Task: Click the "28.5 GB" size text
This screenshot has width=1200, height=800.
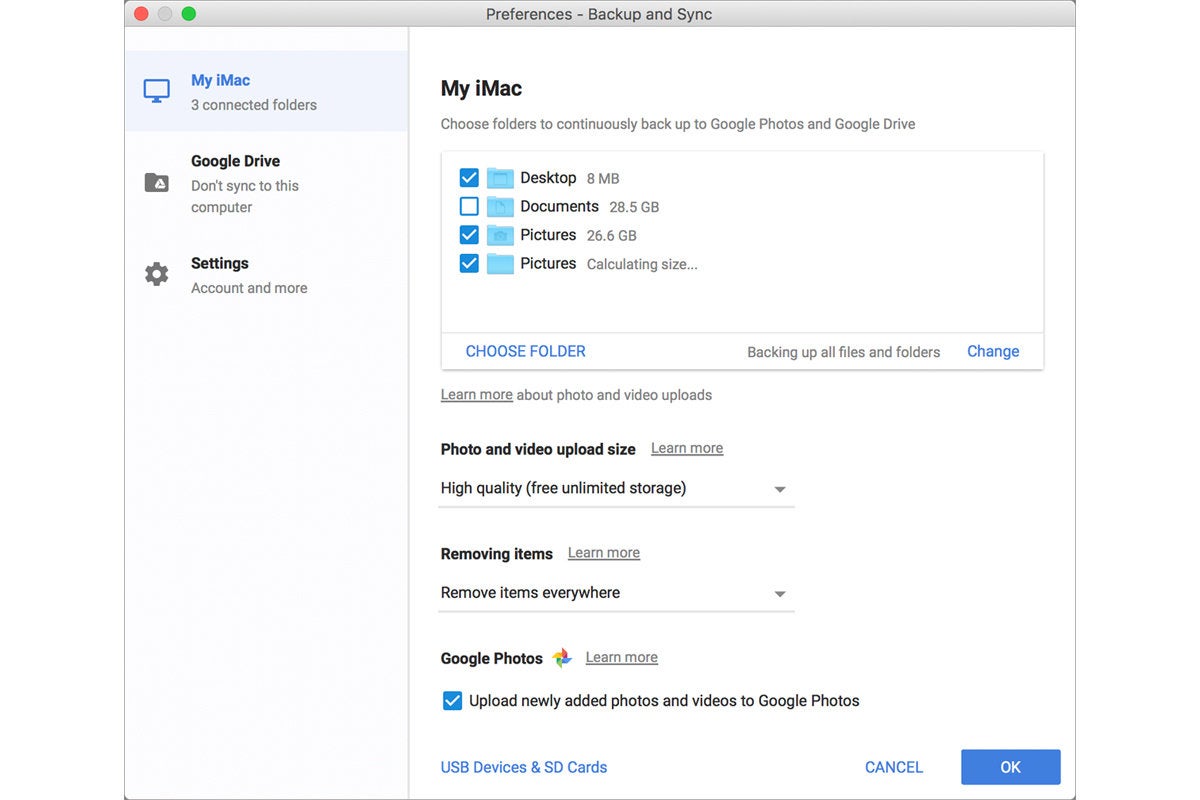Action: click(x=634, y=208)
